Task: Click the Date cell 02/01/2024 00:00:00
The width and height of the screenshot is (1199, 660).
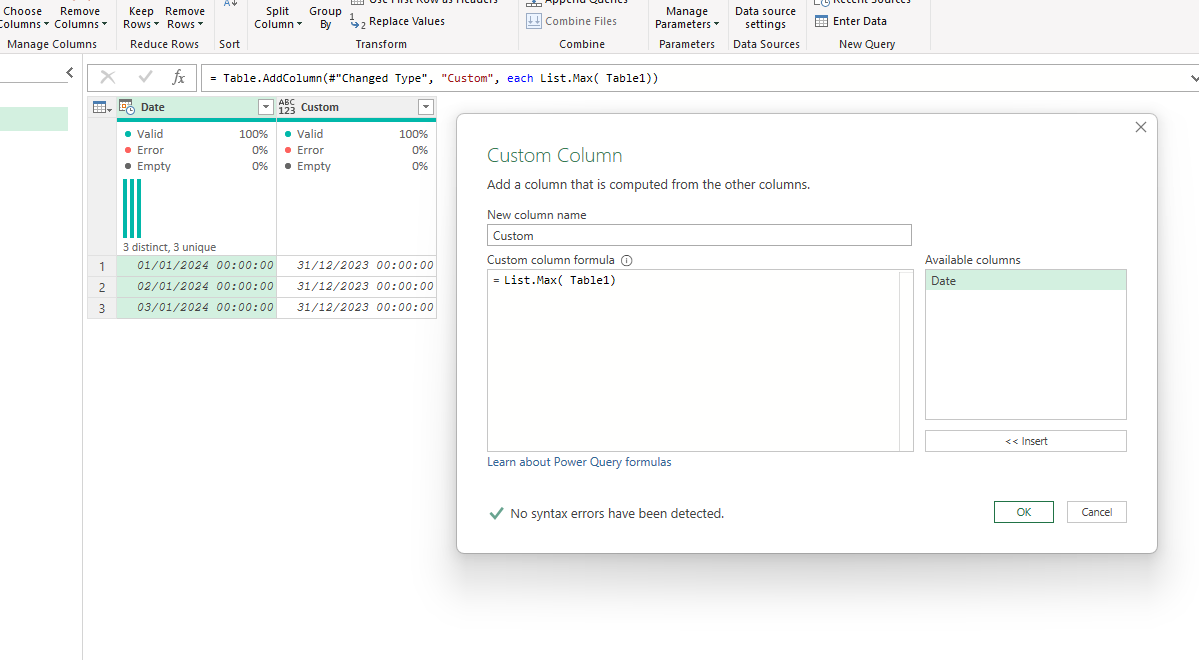Action: (x=197, y=286)
